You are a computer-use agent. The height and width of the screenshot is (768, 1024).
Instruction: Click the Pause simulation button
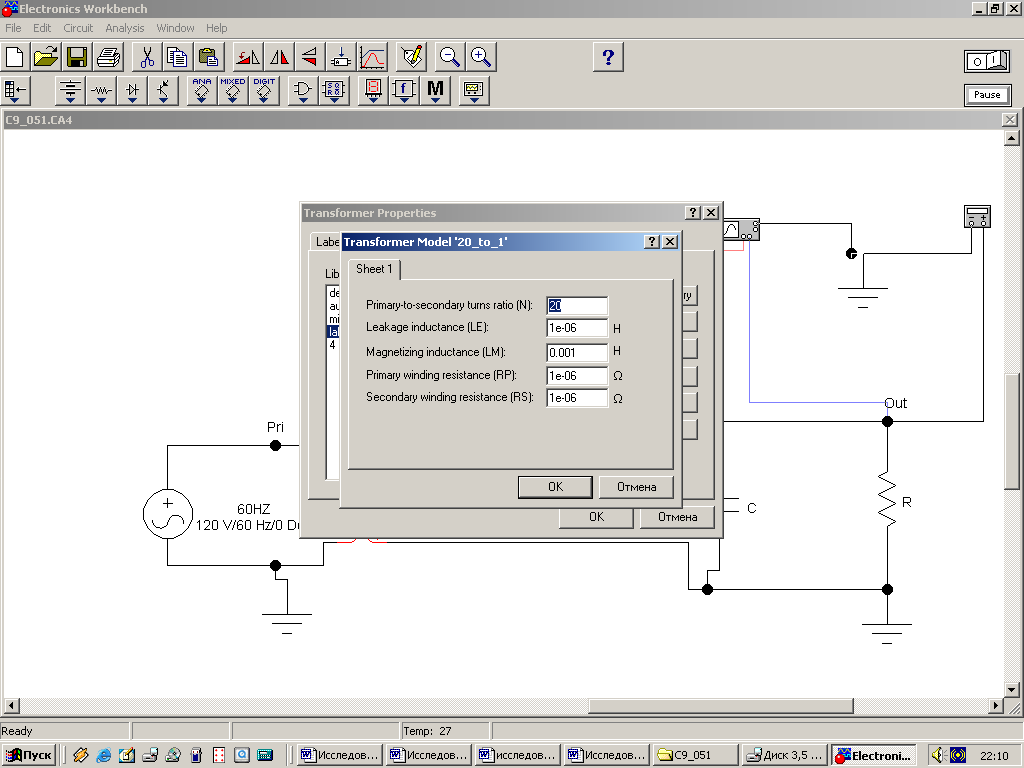[987, 95]
